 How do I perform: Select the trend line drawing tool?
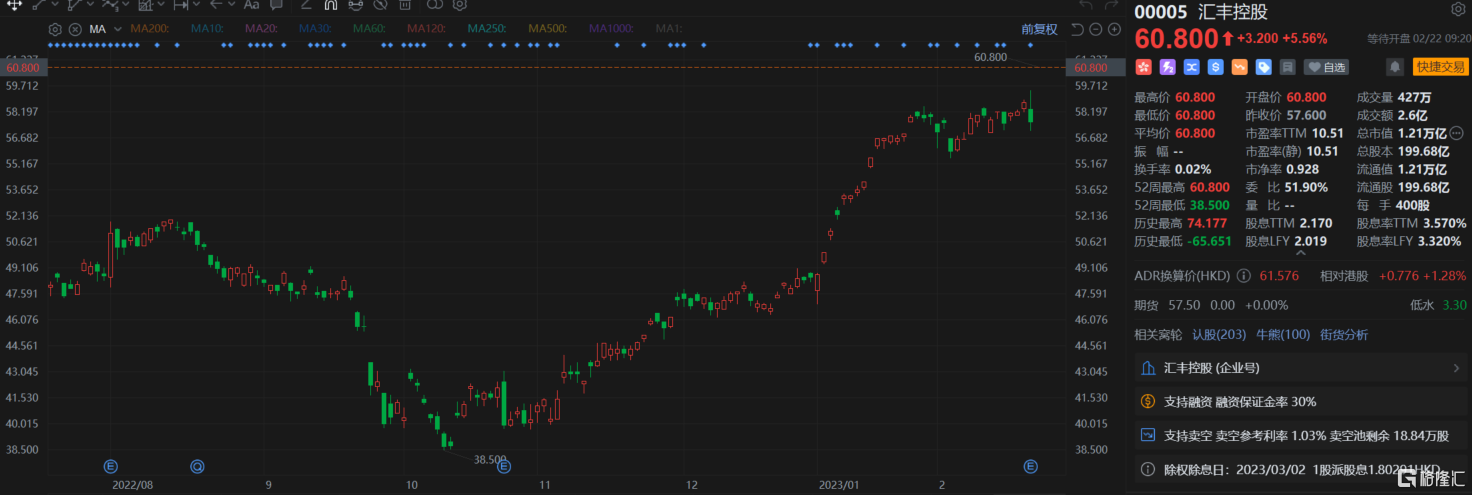pos(39,5)
